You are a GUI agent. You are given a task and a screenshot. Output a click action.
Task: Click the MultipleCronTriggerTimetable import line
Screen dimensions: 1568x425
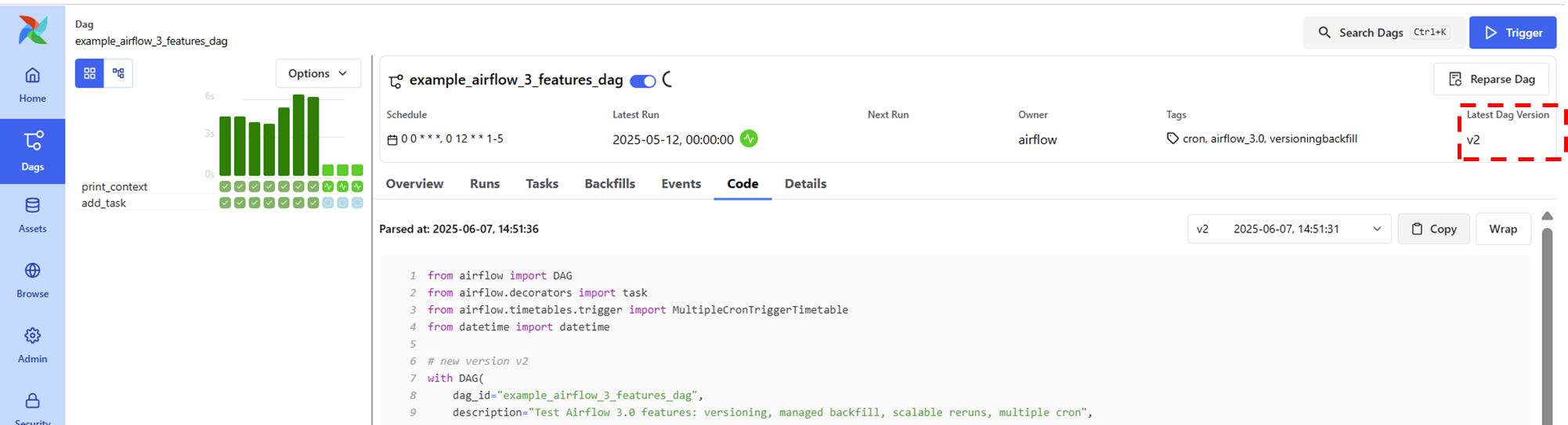point(638,310)
